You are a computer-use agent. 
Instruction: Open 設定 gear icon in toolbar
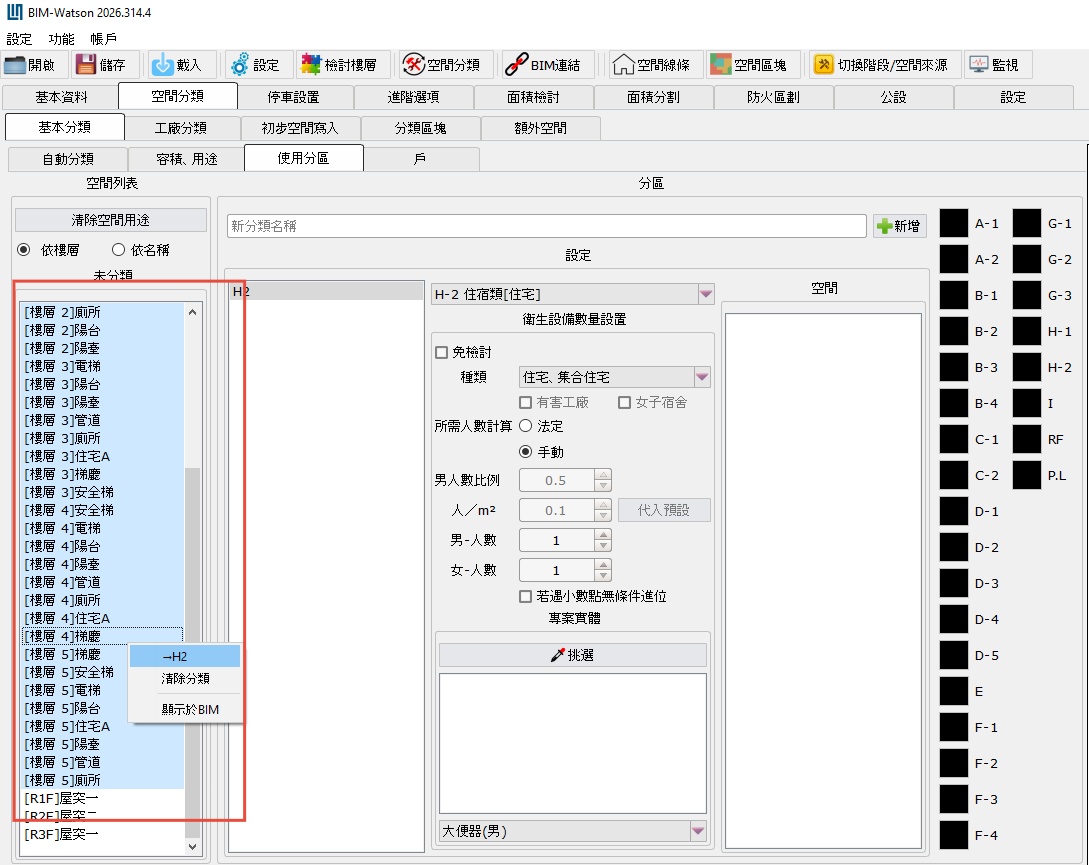[240, 65]
